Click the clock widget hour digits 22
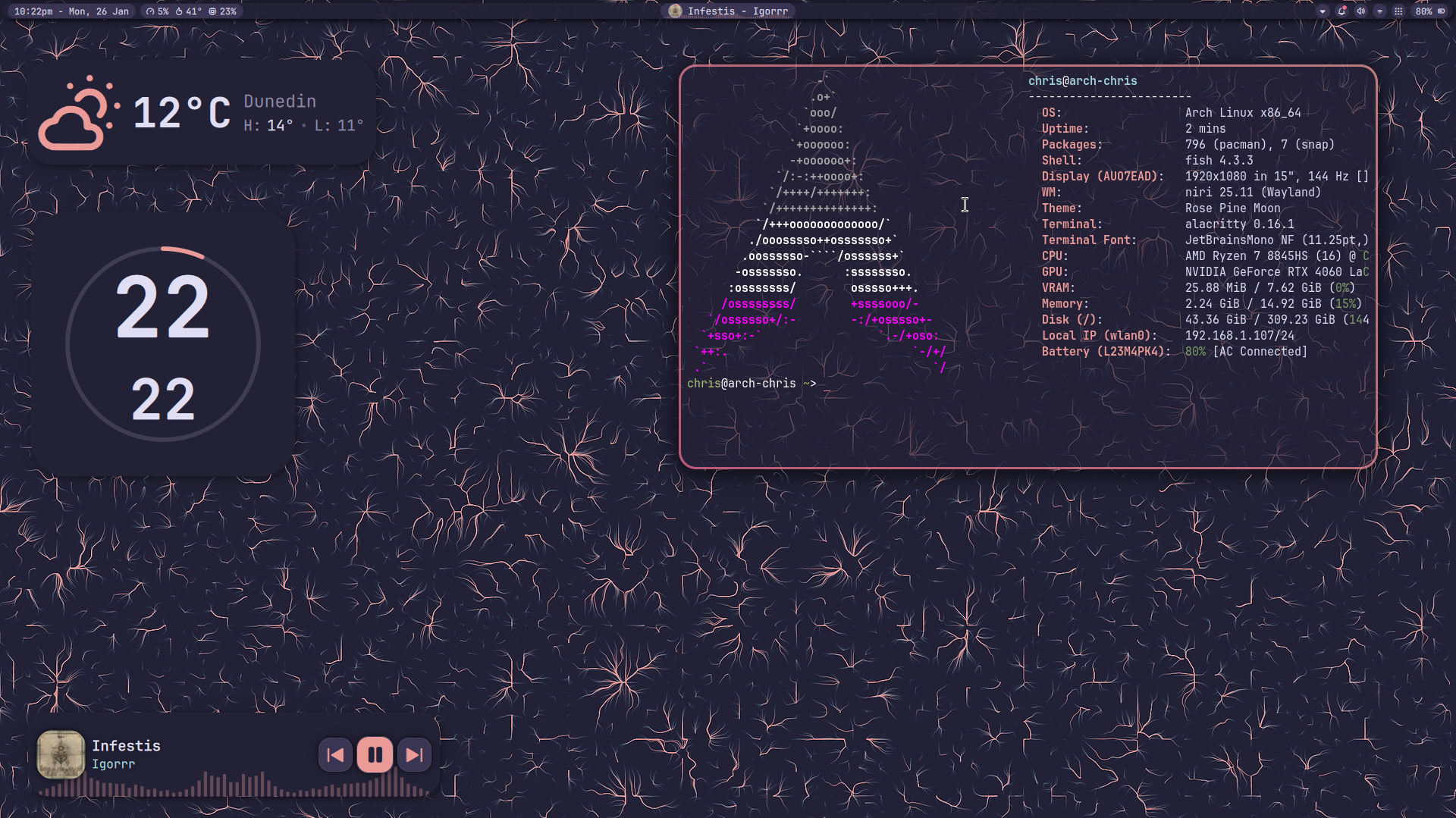 point(162,308)
